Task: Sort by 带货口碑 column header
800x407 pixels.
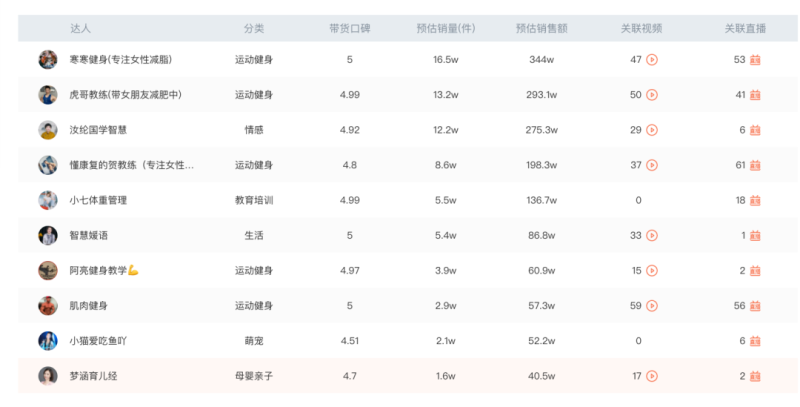Action: (349, 29)
